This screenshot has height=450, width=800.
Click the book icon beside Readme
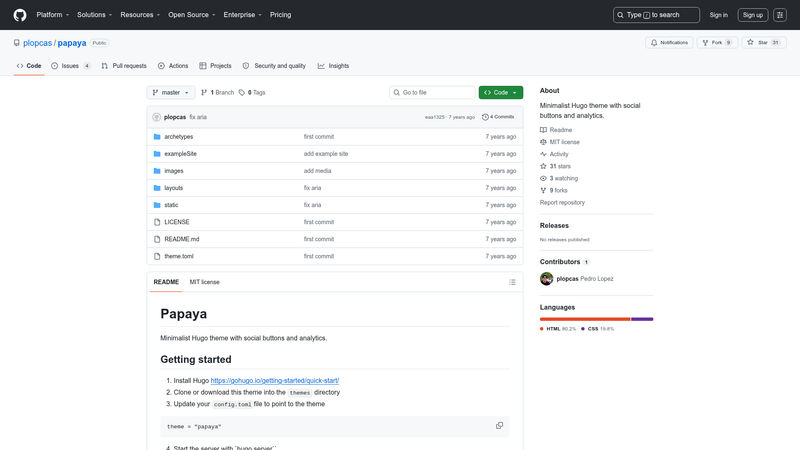coord(543,130)
